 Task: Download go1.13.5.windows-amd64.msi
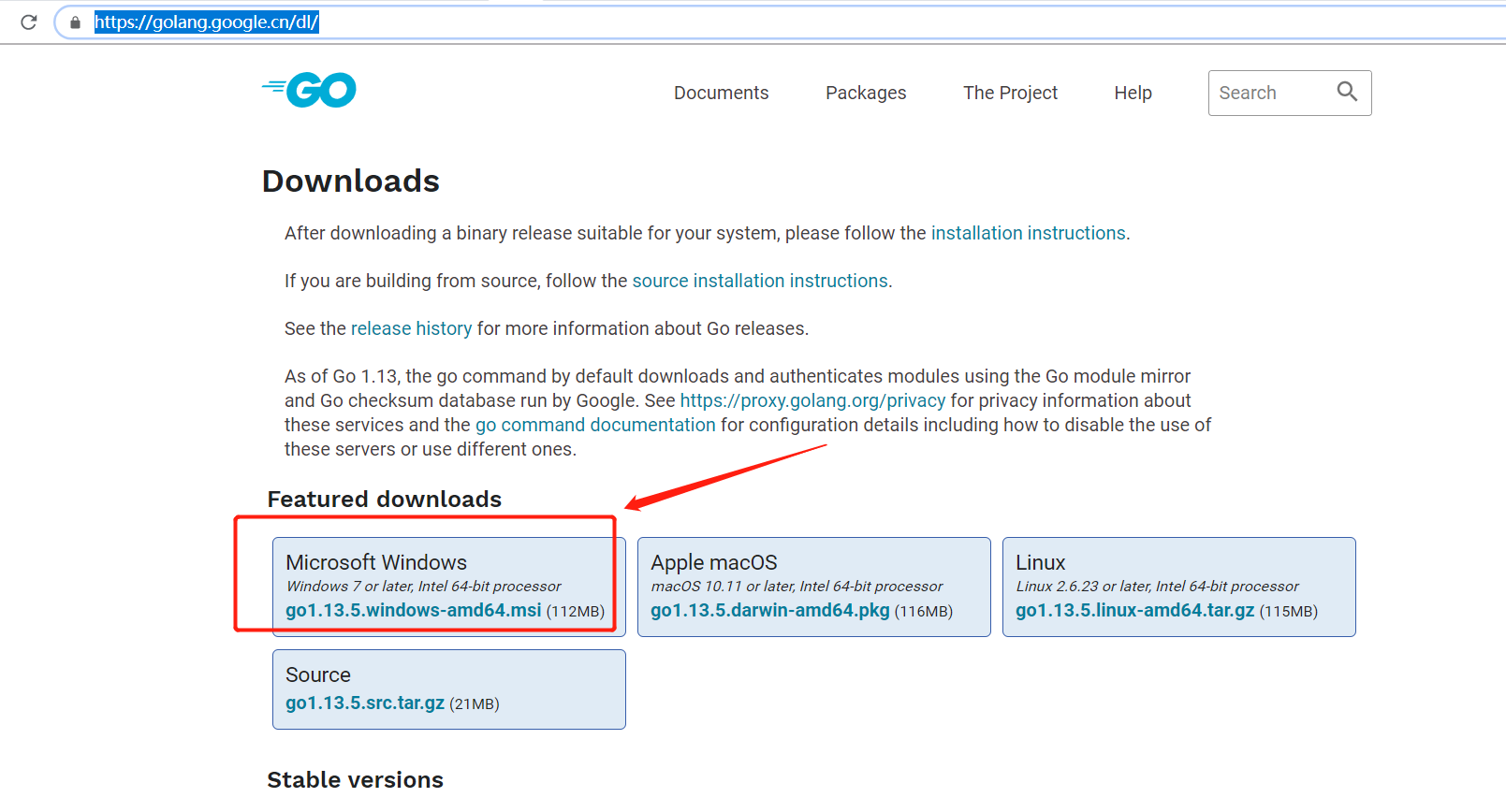[414, 610]
